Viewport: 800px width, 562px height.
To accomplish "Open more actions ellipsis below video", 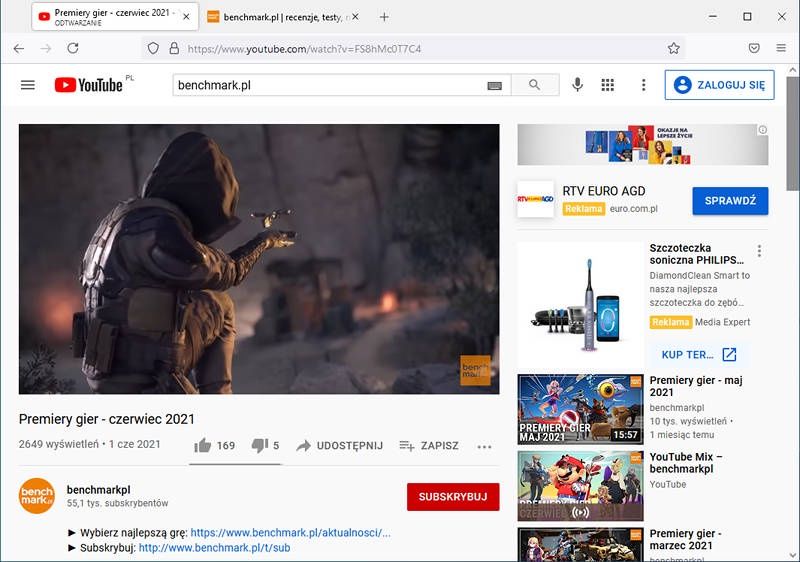I will (x=484, y=447).
